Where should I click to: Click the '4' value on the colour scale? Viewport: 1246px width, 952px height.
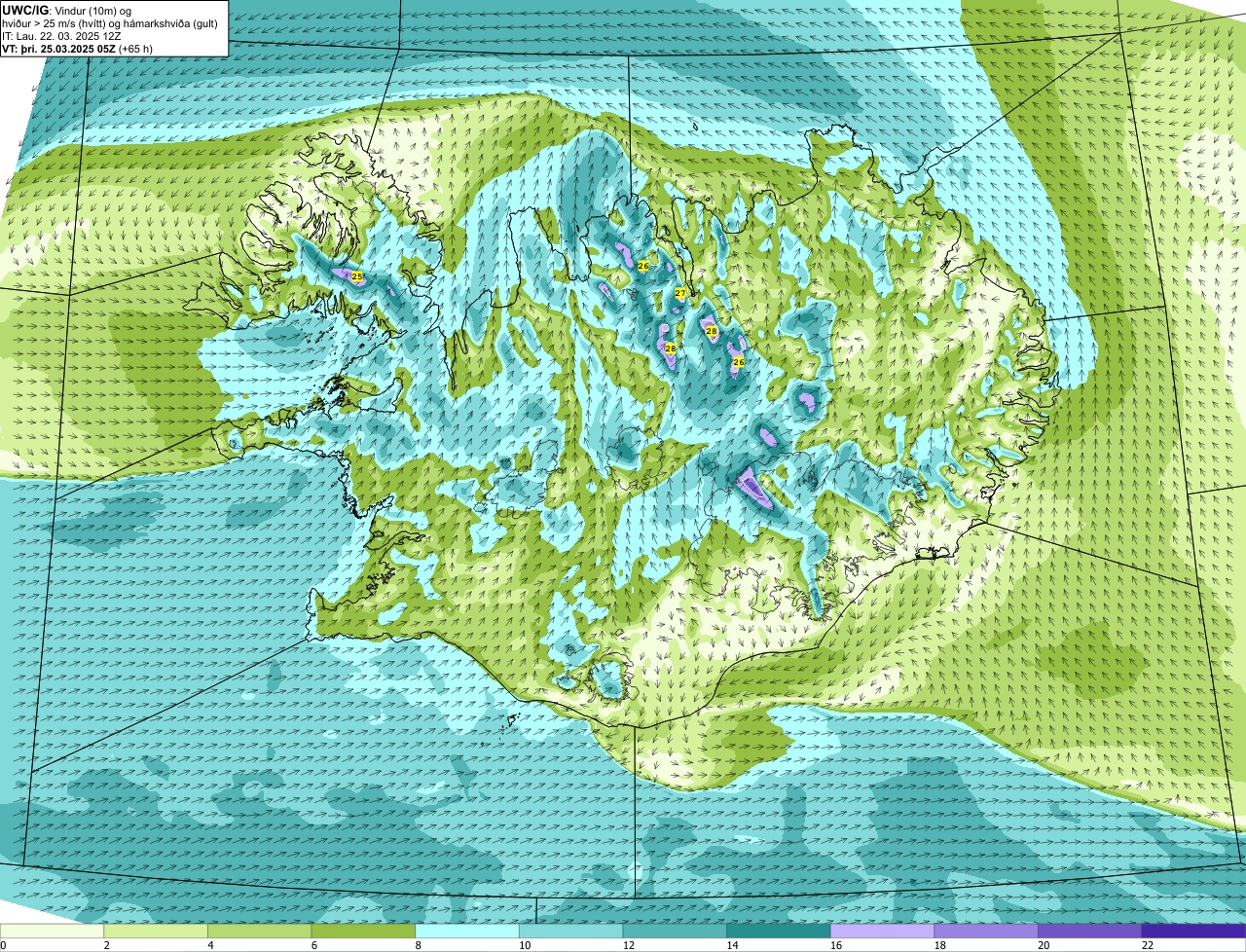pyautogui.click(x=210, y=945)
